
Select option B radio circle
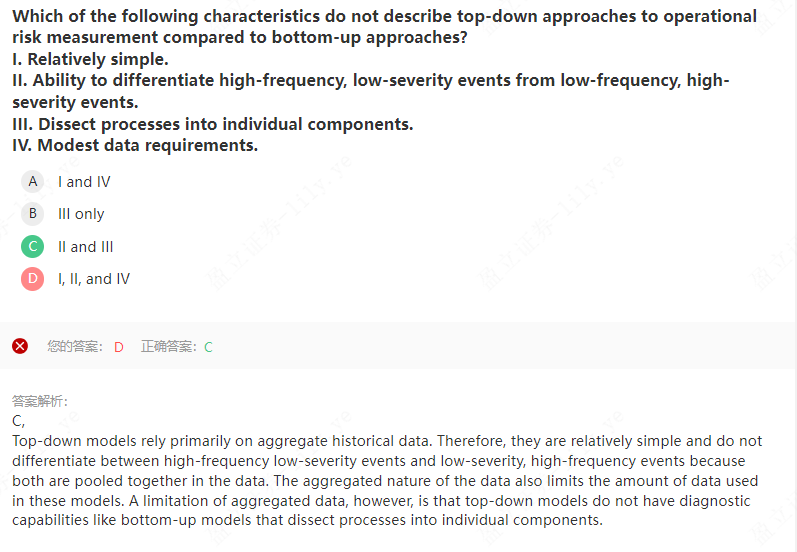(x=33, y=213)
